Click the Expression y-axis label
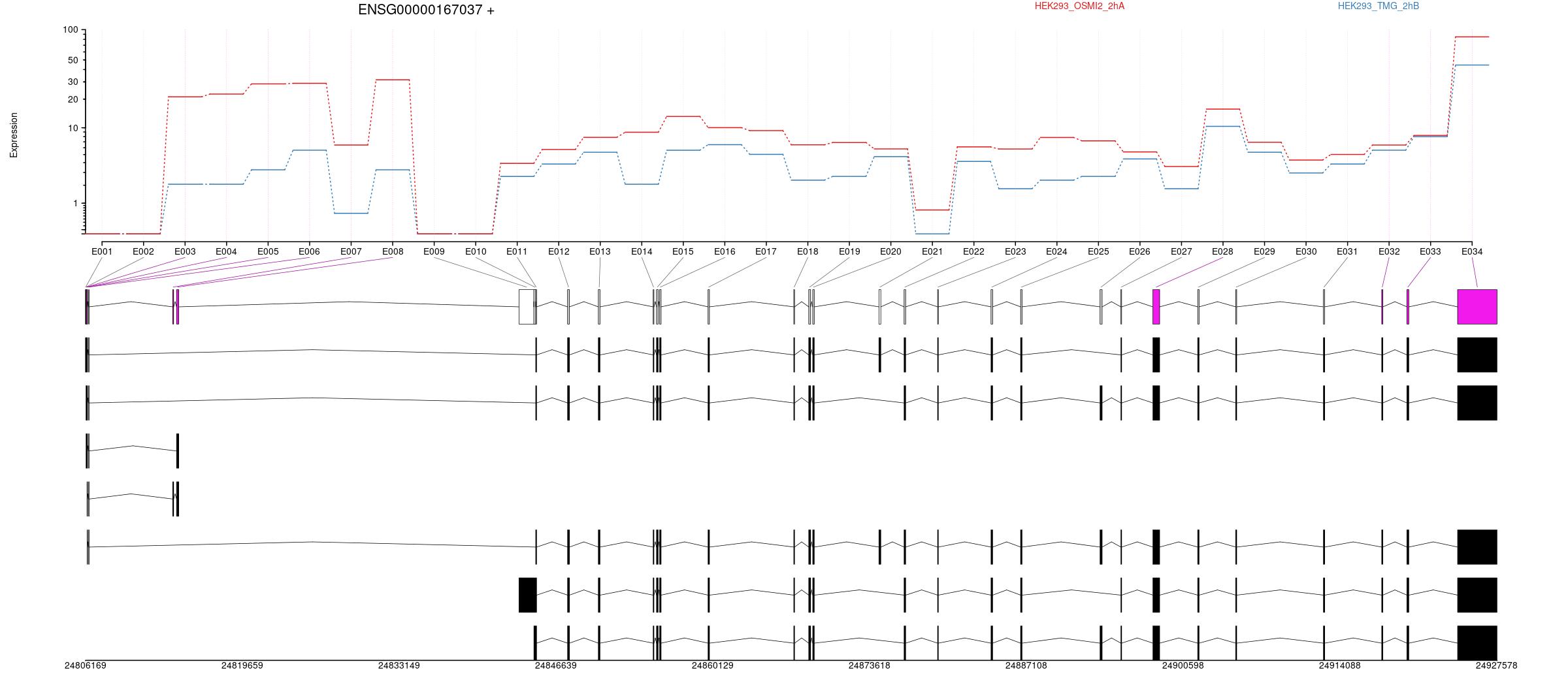This screenshot has height=679, width=1568. (14, 135)
